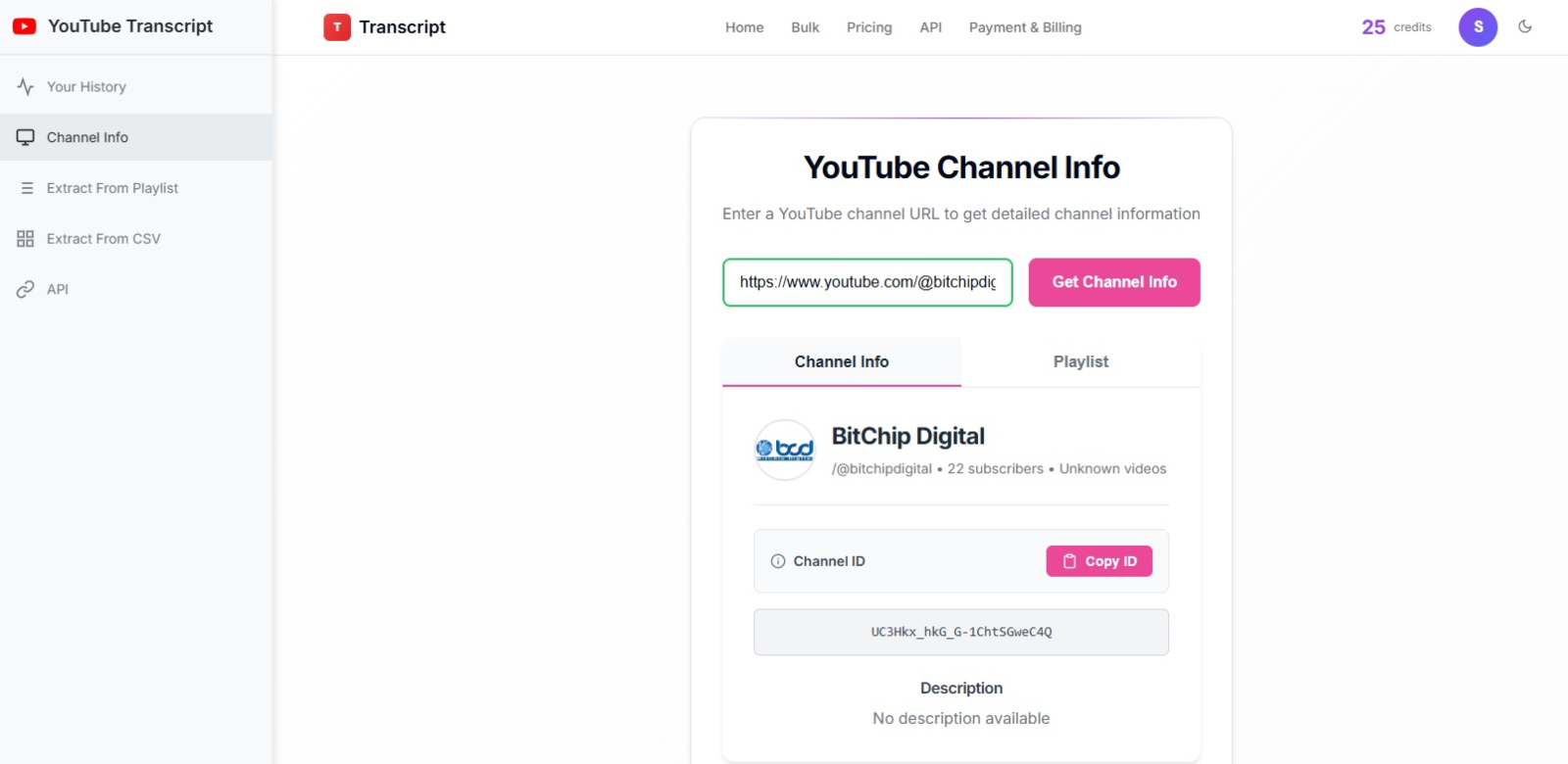The width and height of the screenshot is (1568, 764).
Task: Open the user avatar S menu
Action: click(x=1477, y=27)
